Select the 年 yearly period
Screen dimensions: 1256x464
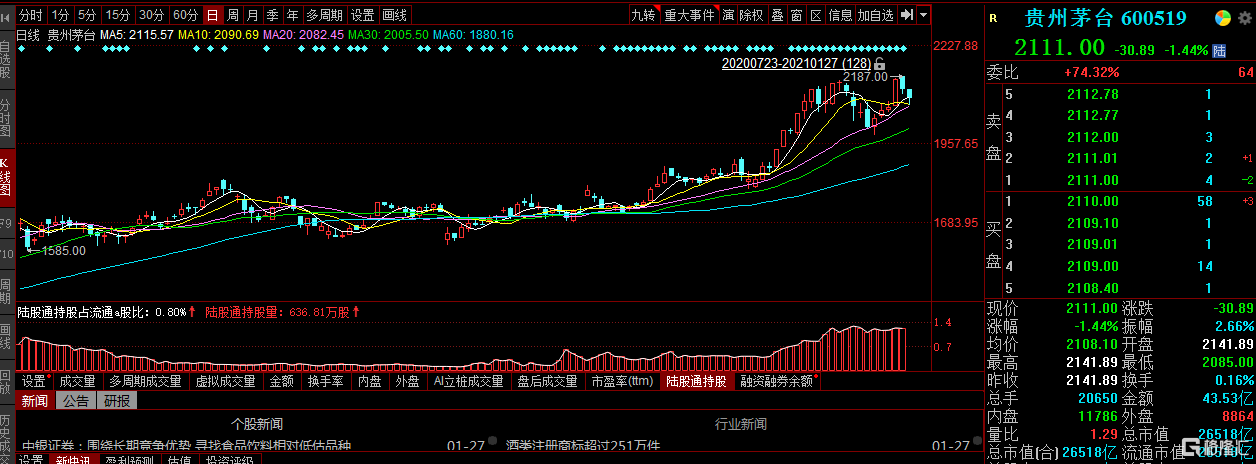[x=292, y=15]
